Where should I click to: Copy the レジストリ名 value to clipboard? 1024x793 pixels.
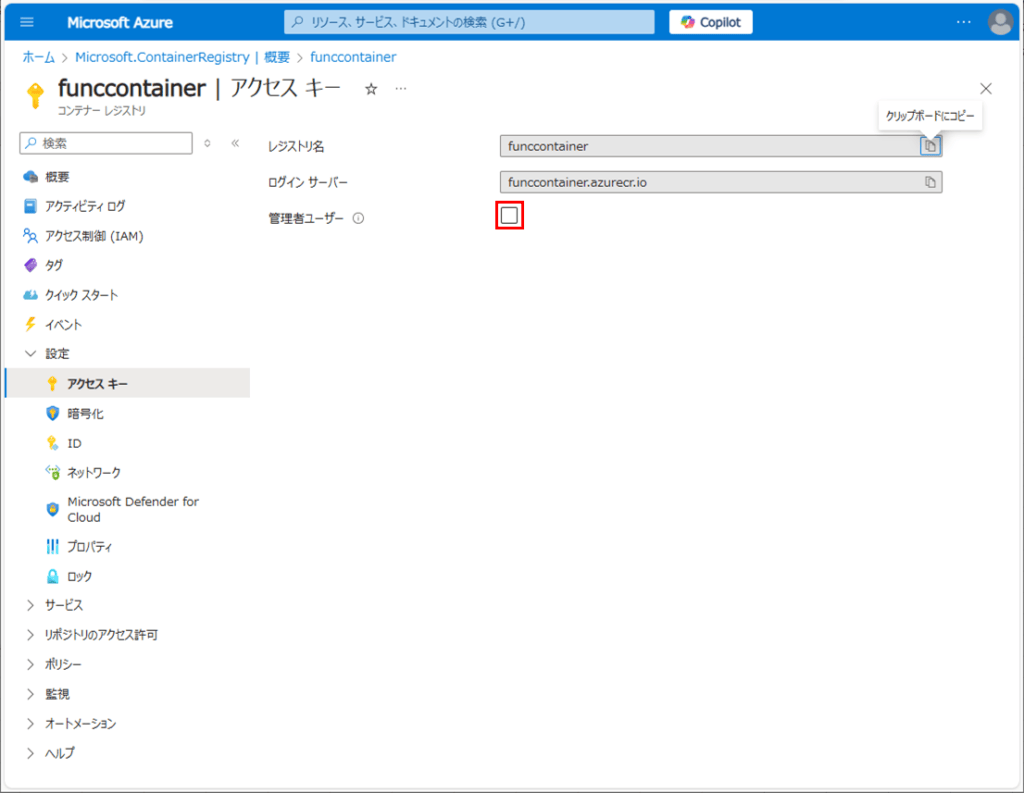tap(929, 146)
